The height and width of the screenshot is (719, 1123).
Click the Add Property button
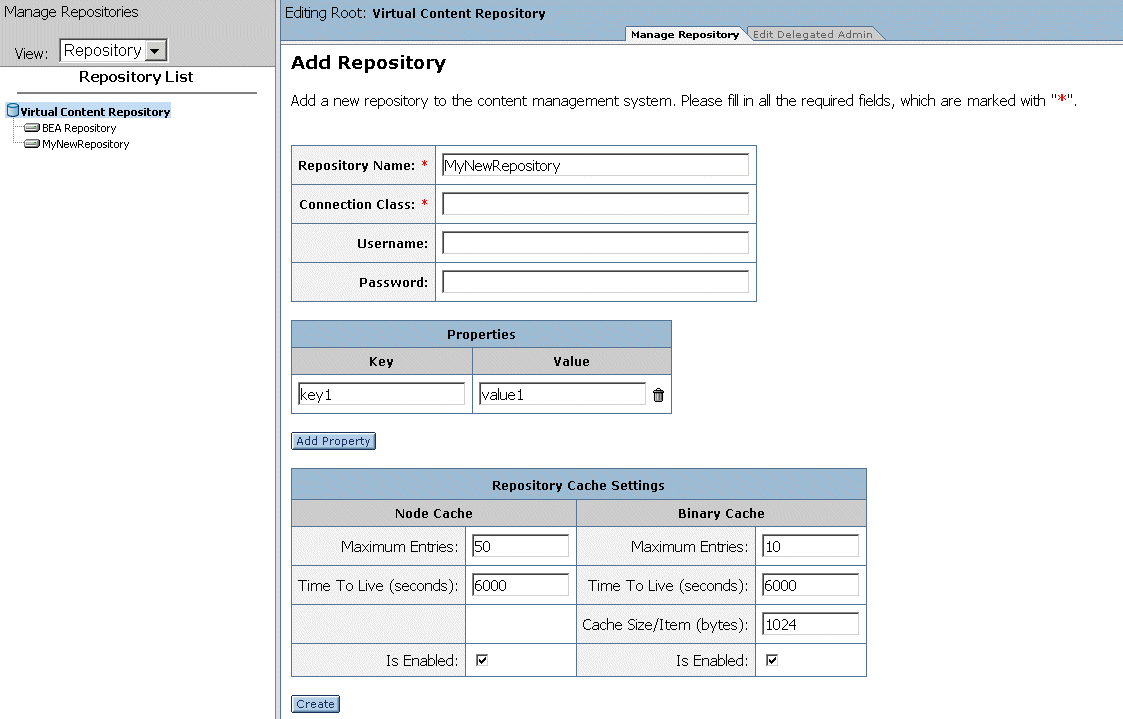pos(333,441)
